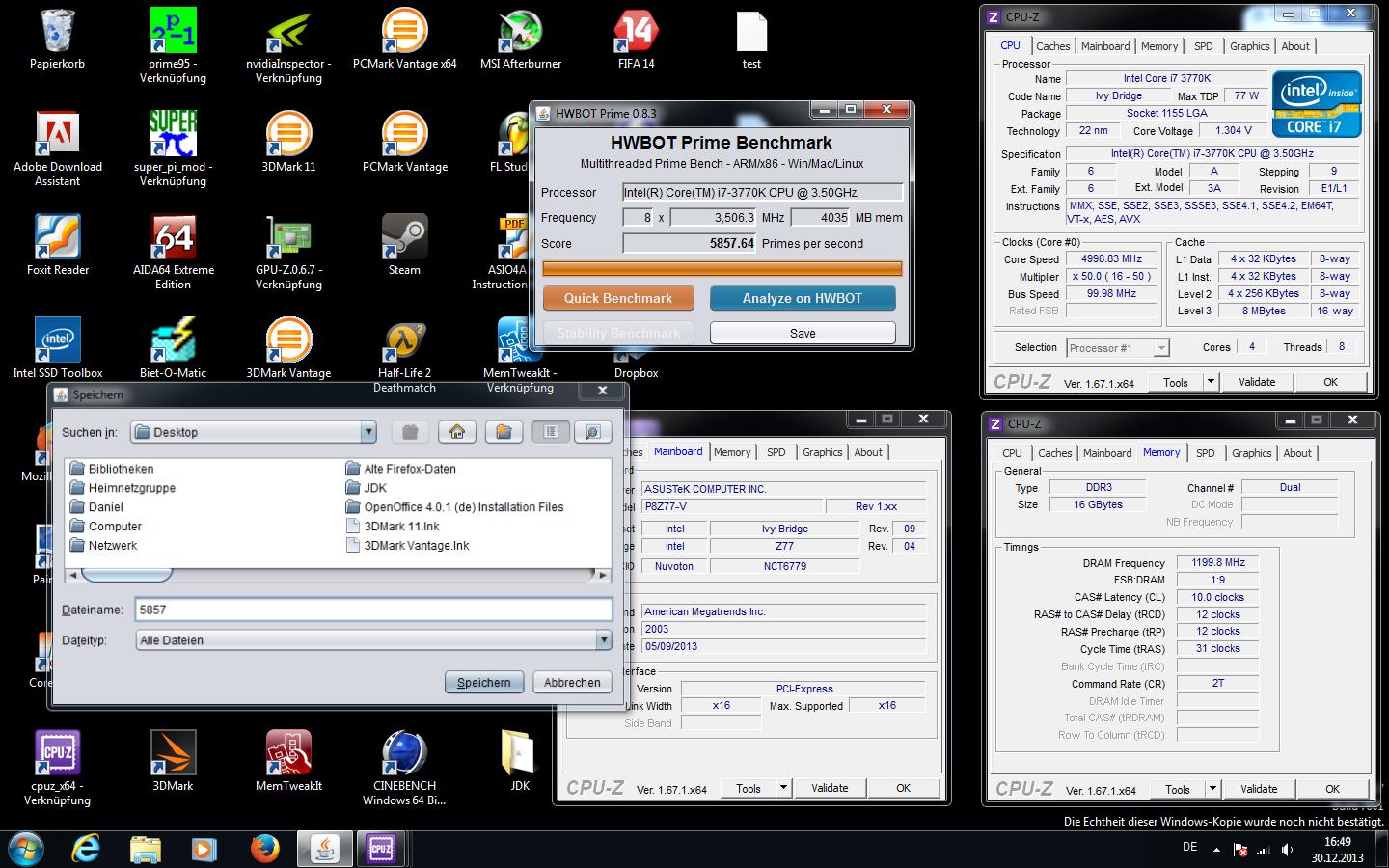Expand Tools dropdown arrow in CPU-Z CPU window
The height and width of the screenshot is (868, 1389).
pos(1211,382)
